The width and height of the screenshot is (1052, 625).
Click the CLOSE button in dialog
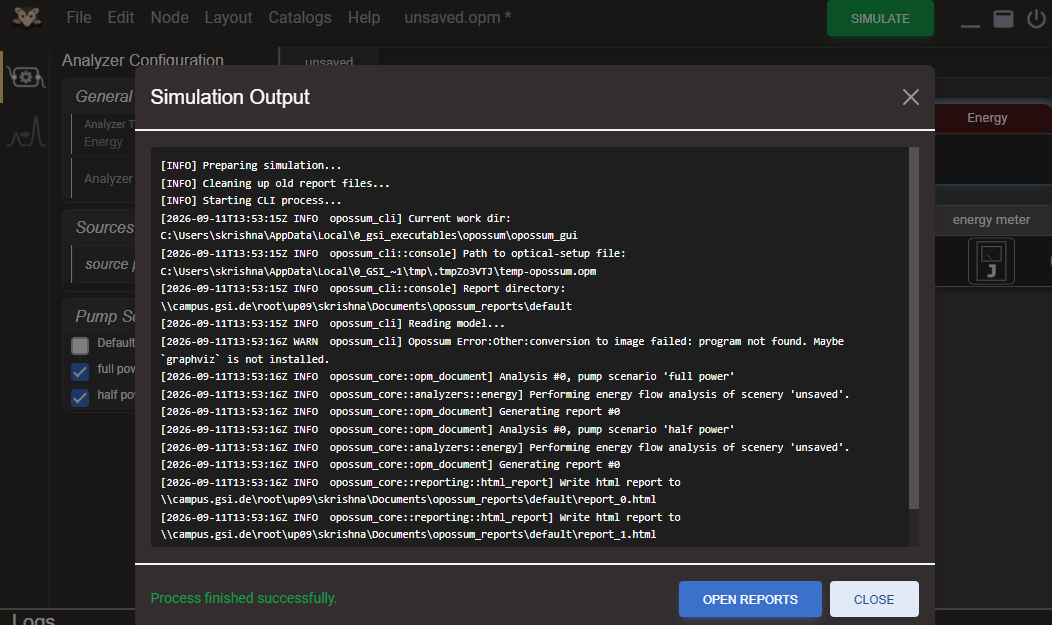pyautogui.click(x=874, y=599)
